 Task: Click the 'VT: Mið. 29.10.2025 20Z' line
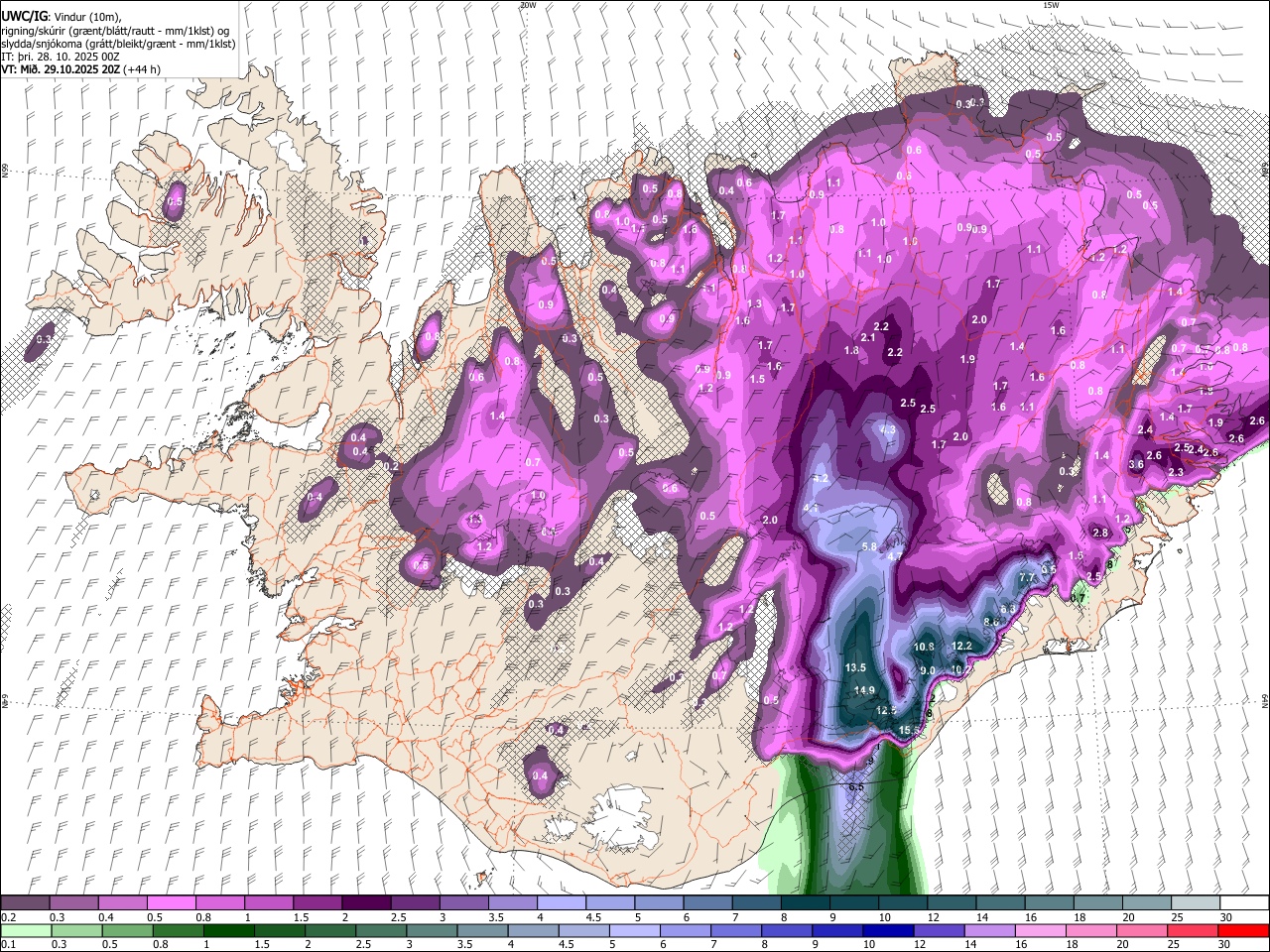80,69
